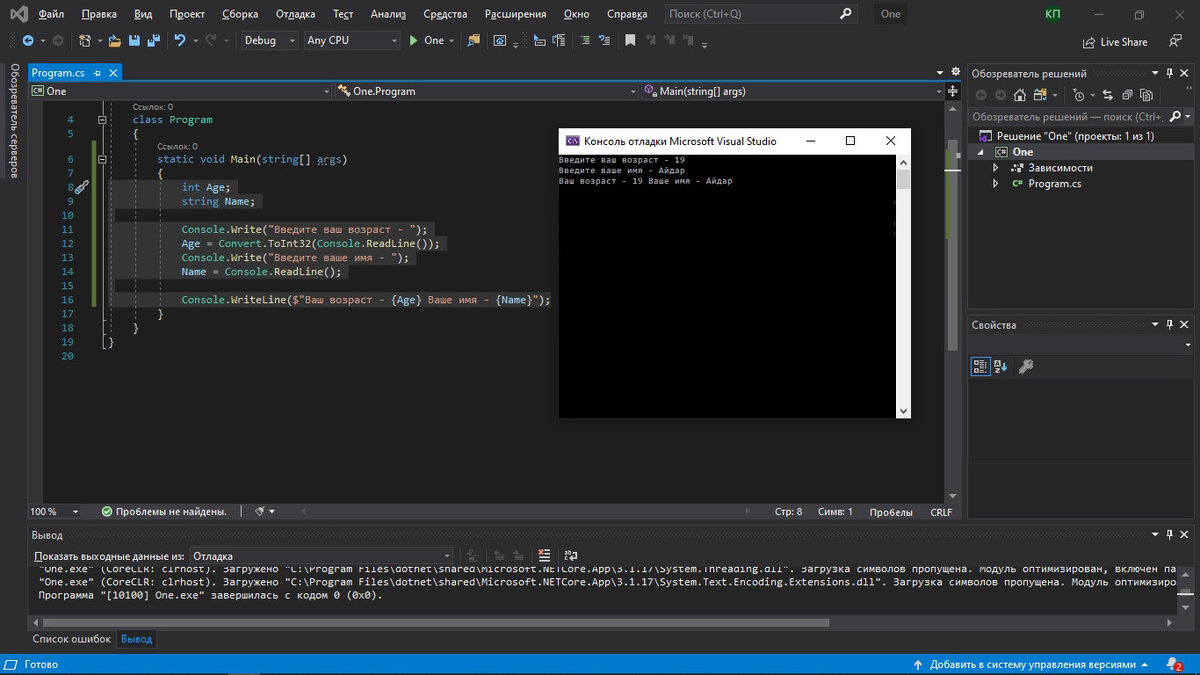
Task: Toggle word wrap in output panel
Action: tap(571, 555)
